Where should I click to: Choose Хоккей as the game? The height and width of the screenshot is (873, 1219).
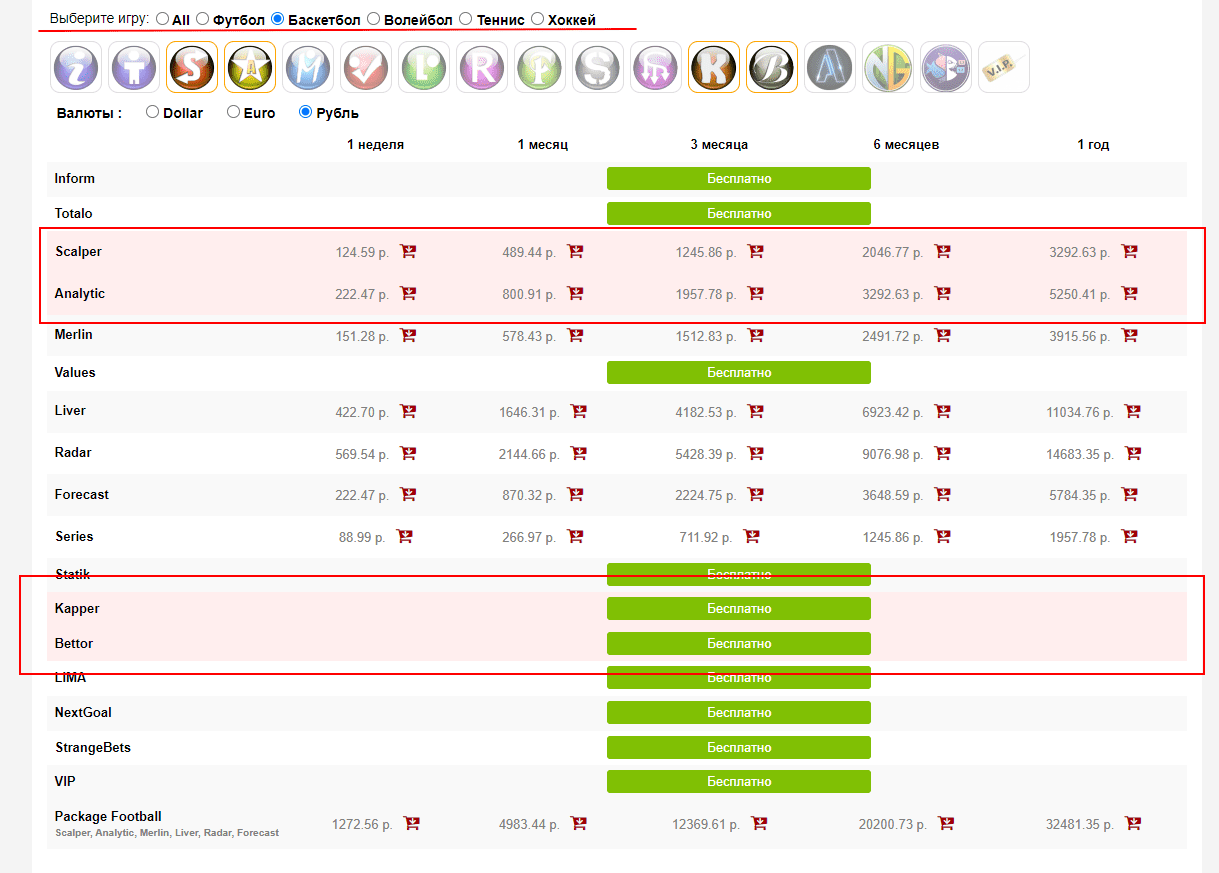[538, 19]
